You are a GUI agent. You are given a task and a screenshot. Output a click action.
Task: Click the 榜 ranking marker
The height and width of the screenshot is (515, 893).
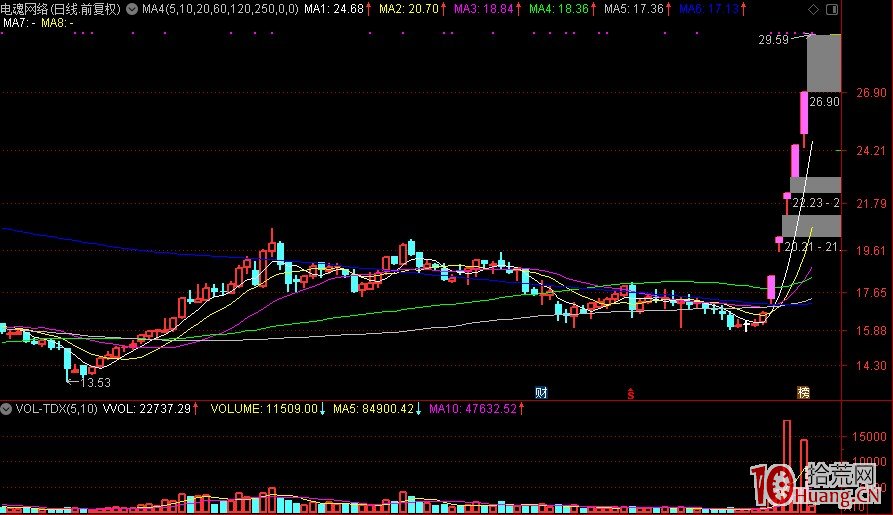click(804, 392)
